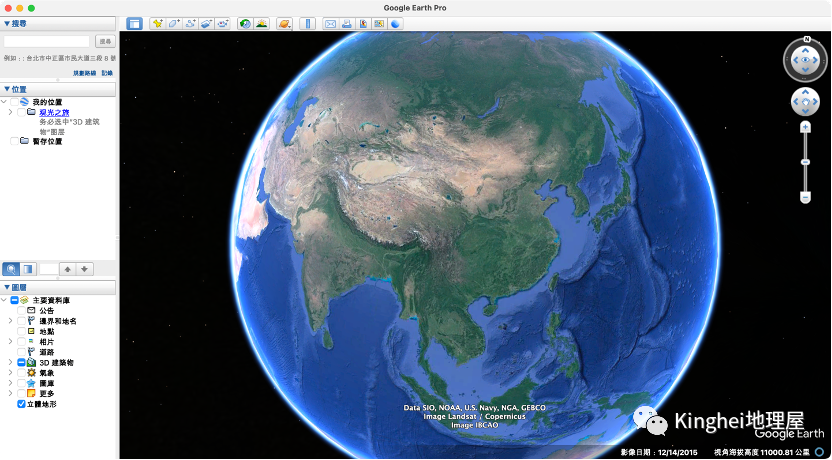Open the planet switcher dropdown
The width and height of the screenshot is (832, 460).
(284, 23)
